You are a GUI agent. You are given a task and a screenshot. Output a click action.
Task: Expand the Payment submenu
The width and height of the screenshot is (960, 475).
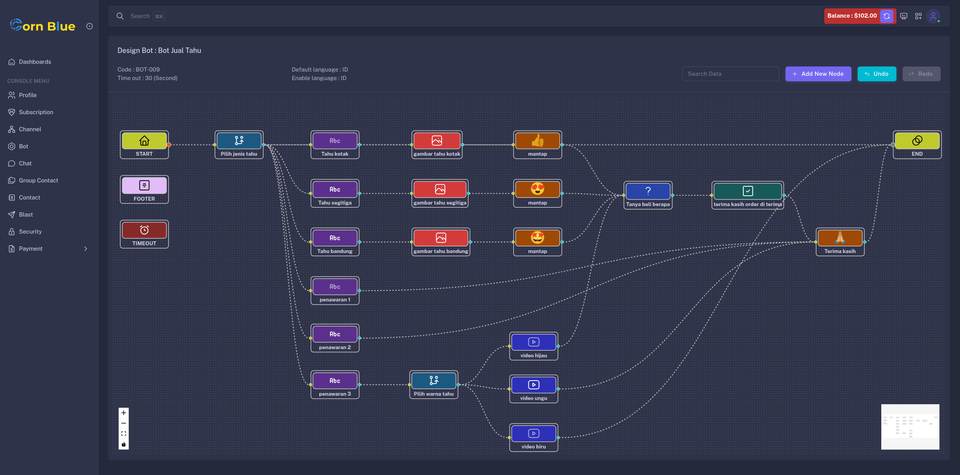[85, 249]
